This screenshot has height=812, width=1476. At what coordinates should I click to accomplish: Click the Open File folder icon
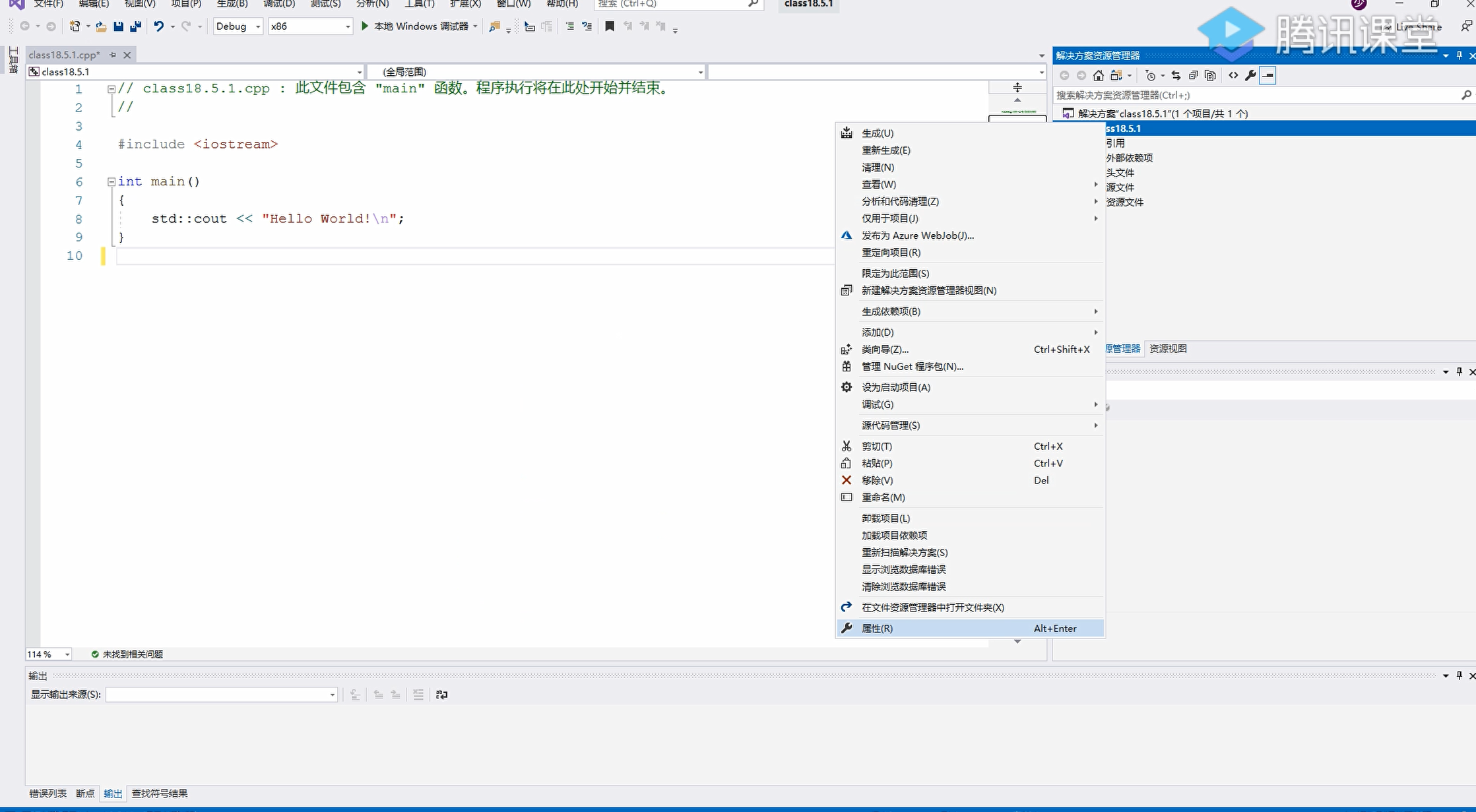tap(101, 26)
